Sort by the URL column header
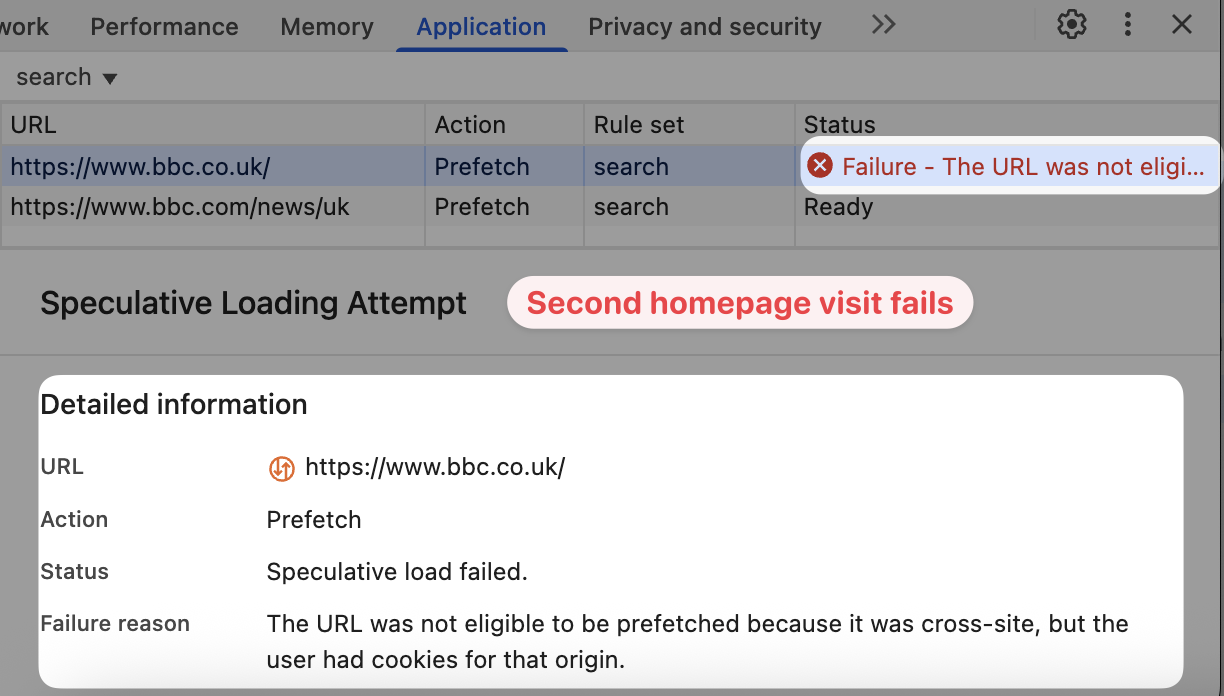The image size is (1224, 696). pos(213,125)
